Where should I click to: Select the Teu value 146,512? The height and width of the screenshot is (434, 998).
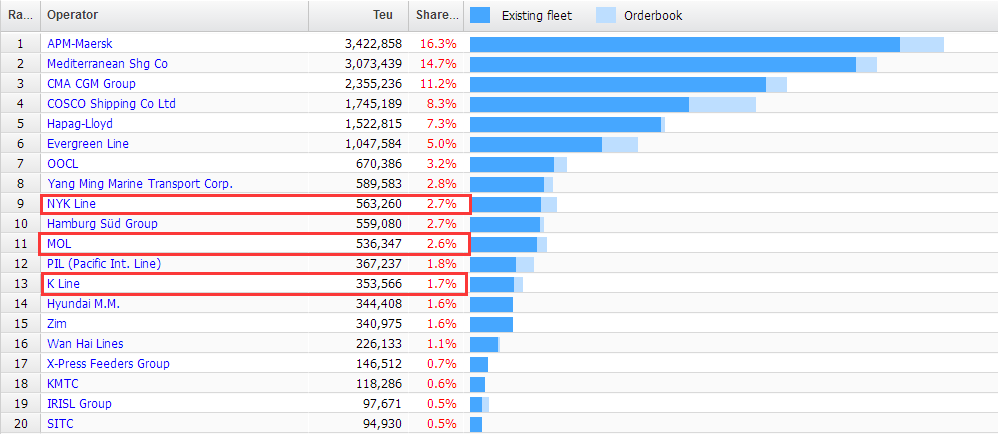(x=379, y=364)
